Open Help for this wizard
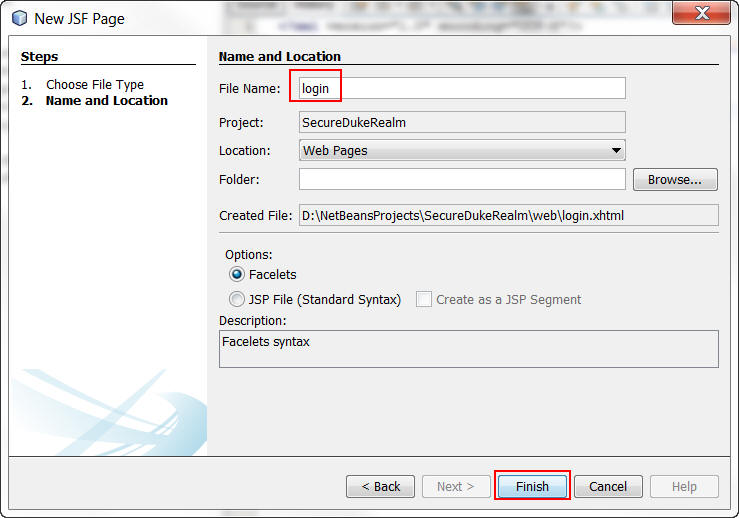 coord(684,487)
